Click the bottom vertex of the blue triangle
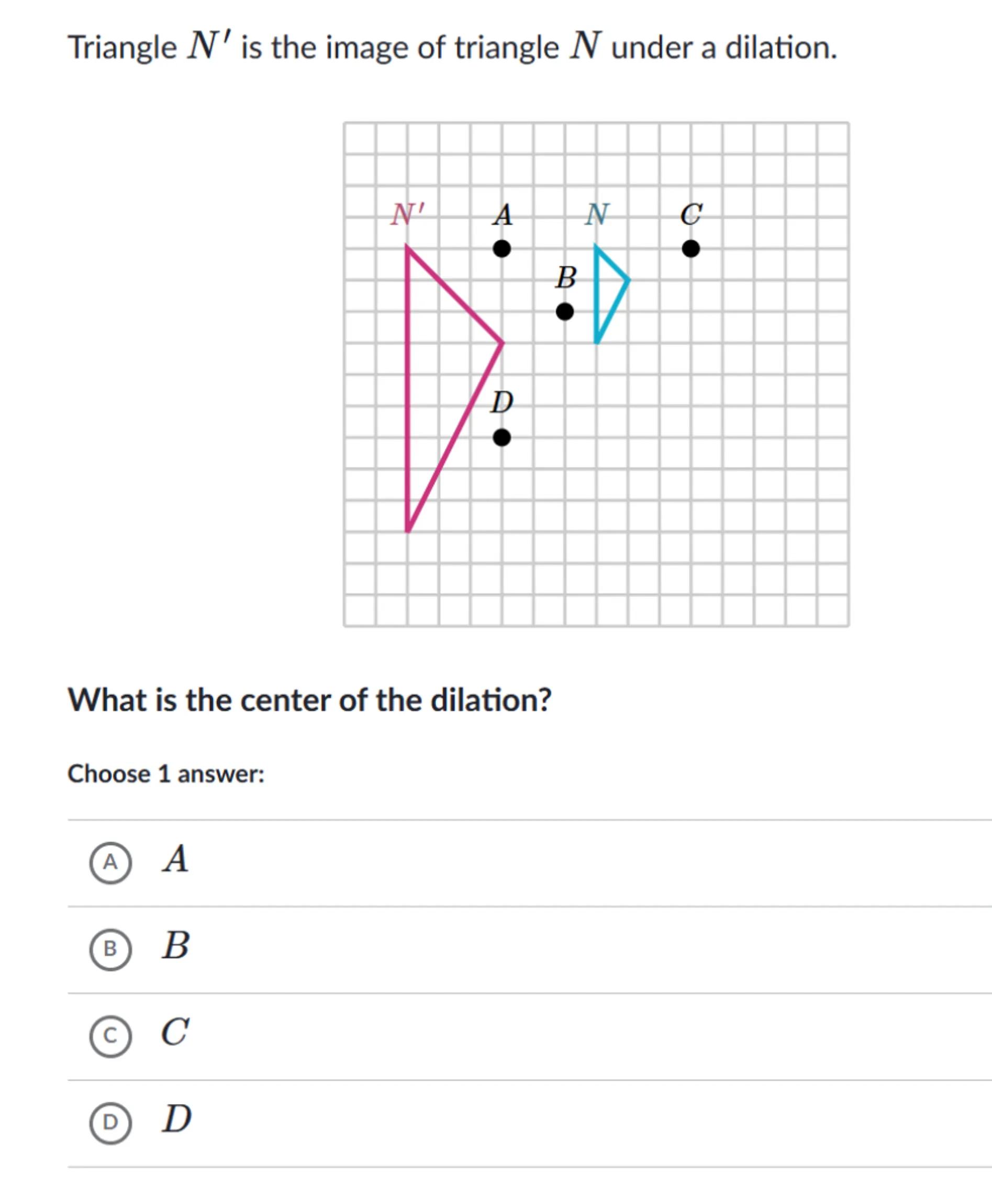 click(x=597, y=342)
